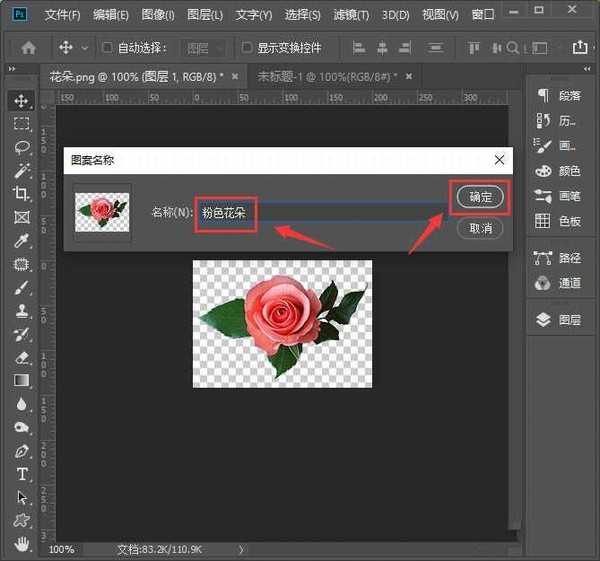Open the 滤镜(T) menu
Image resolution: width=600 pixels, height=561 pixels.
pos(349,15)
